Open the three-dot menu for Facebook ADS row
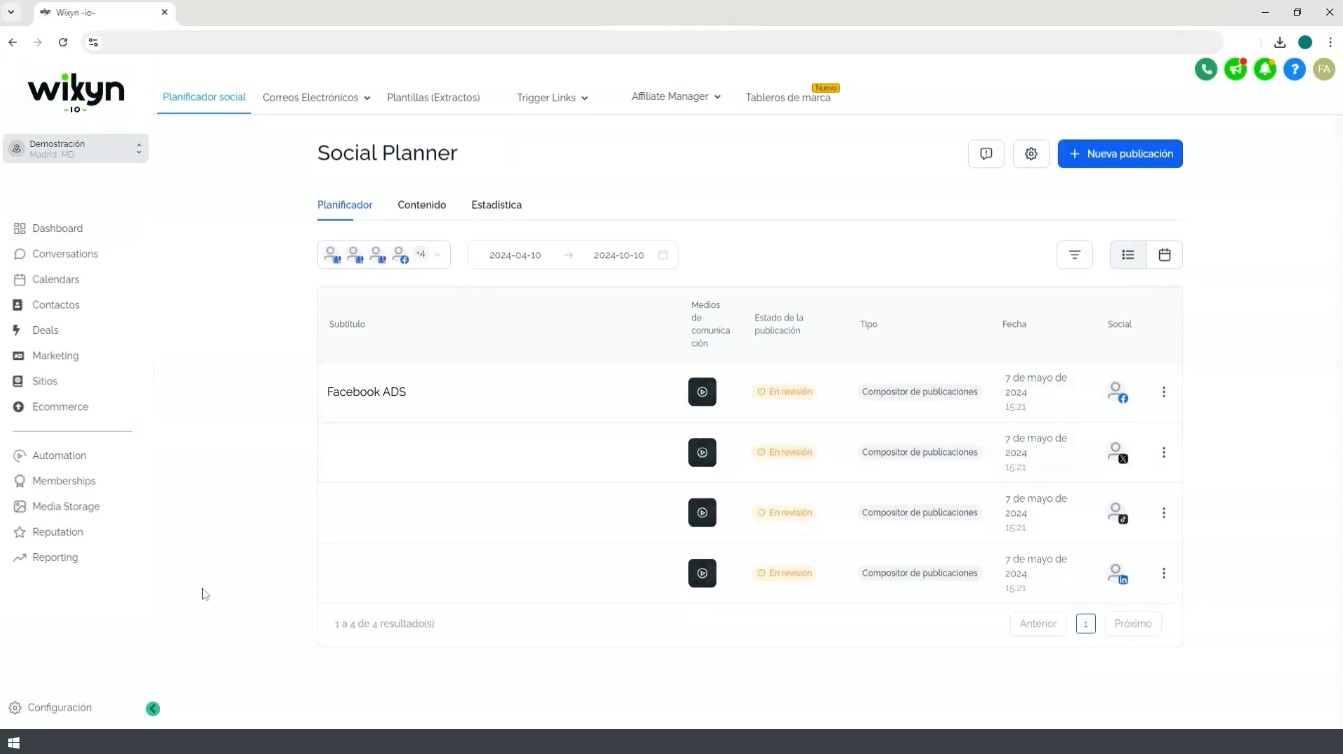 click(1164, 392)
